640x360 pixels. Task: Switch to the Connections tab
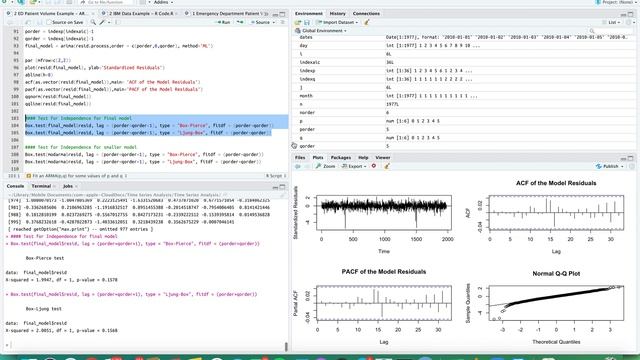(x=366, y=13)
